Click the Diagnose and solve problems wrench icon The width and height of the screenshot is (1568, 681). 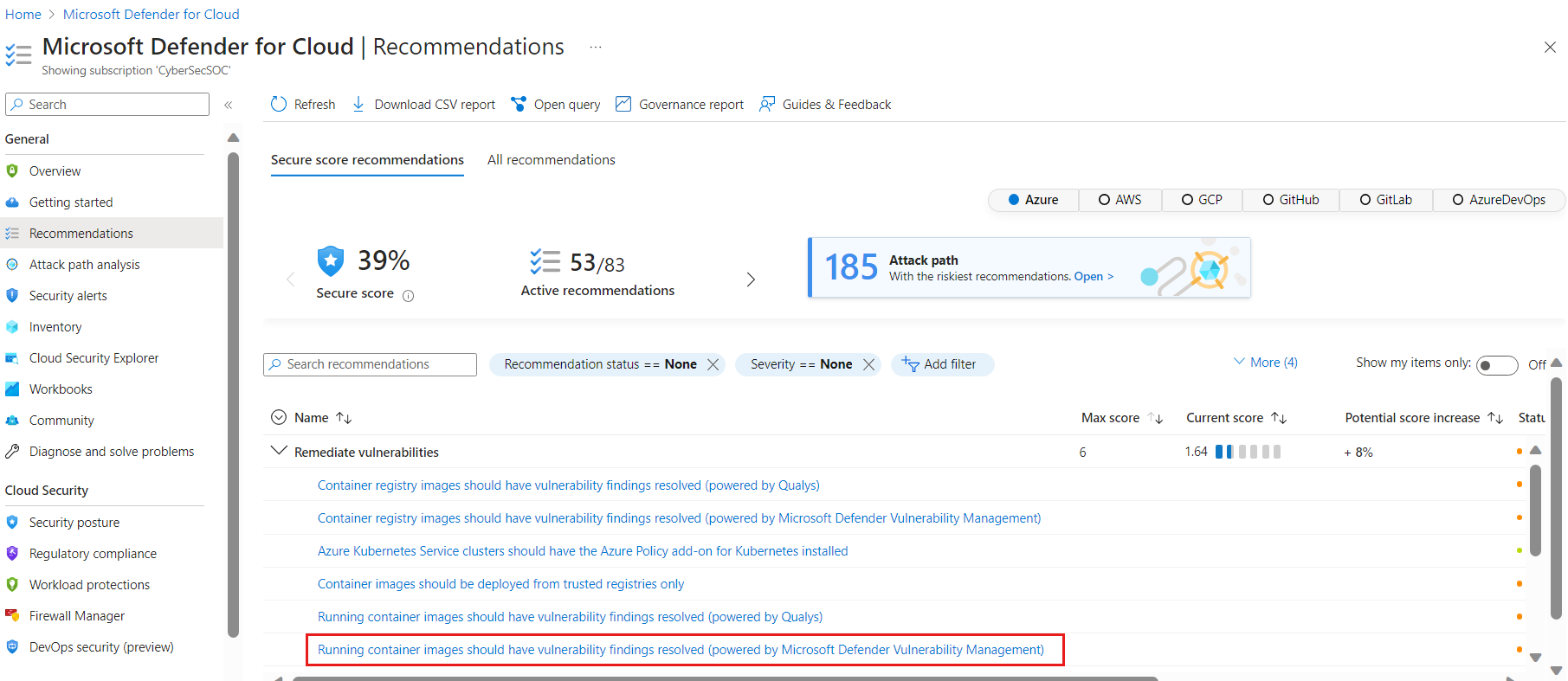[12, 451]
